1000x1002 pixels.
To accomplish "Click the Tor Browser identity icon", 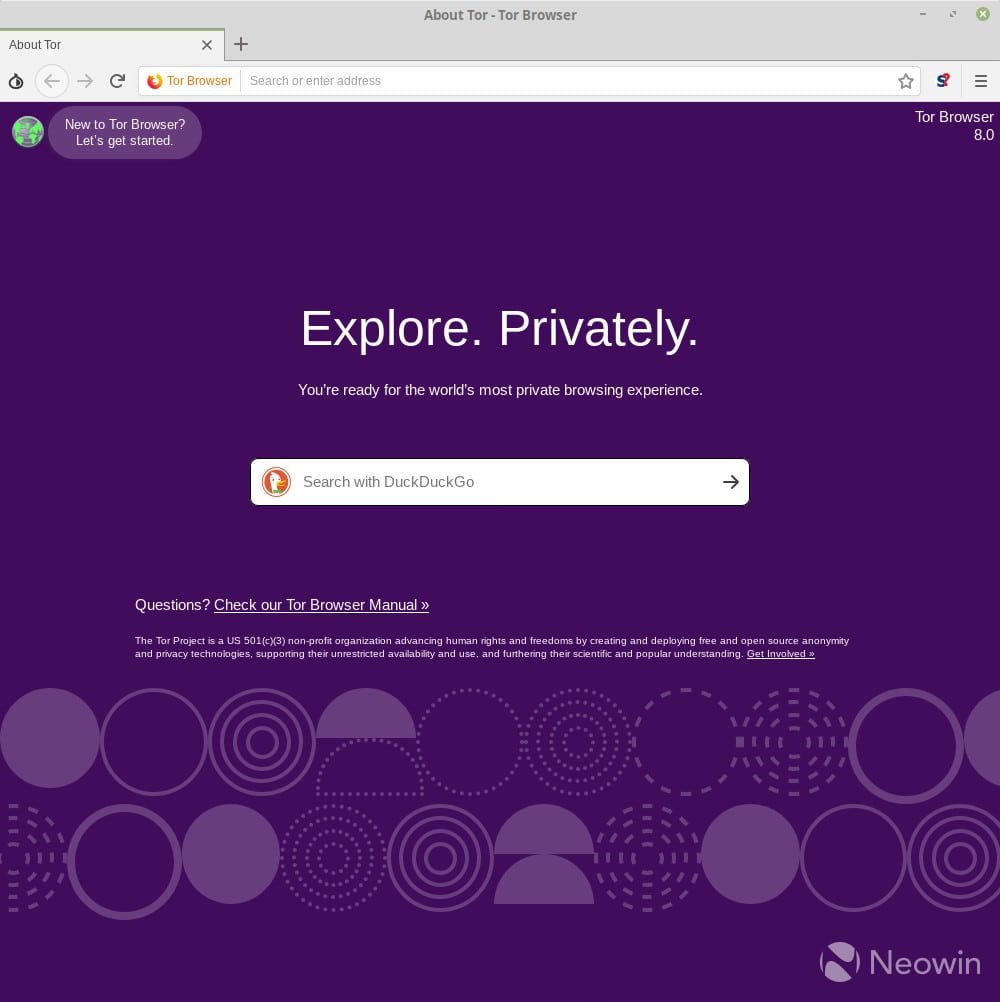I will (155, 81).
